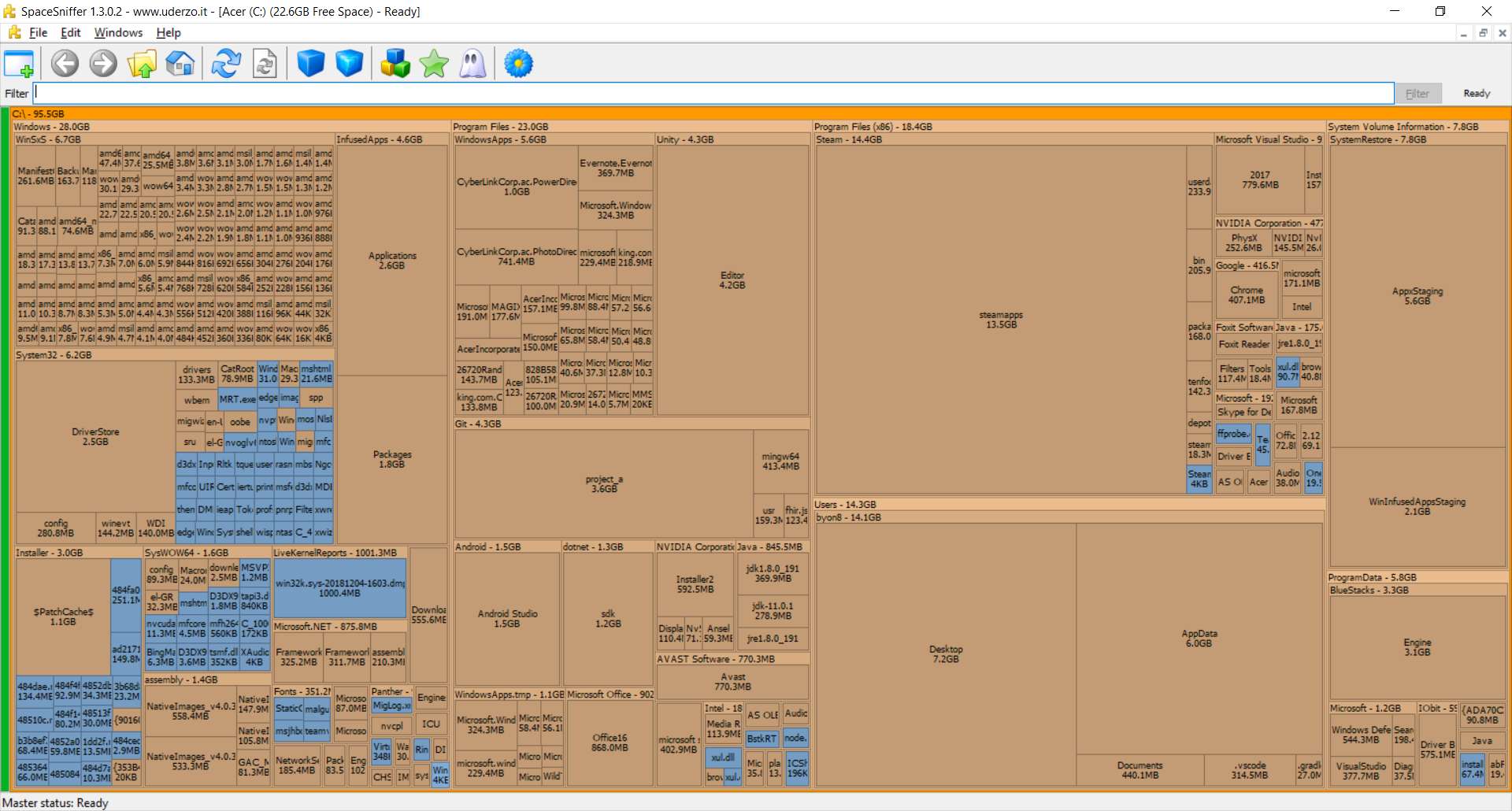Show less detail using first blue cube
The height and width of the screenshot is (811, 1512).
[311, 63]
